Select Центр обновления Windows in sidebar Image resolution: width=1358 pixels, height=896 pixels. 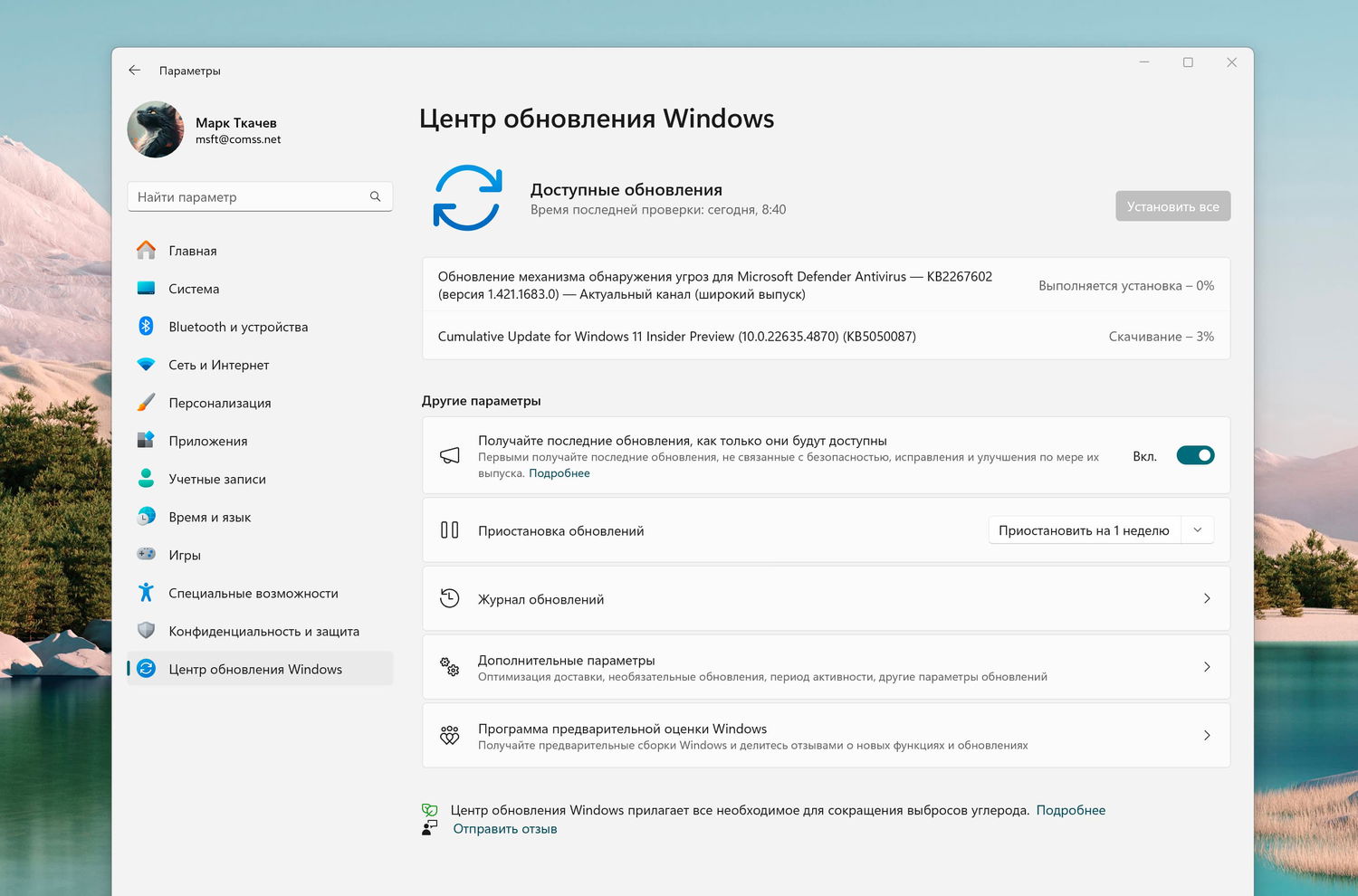(261, 669)
